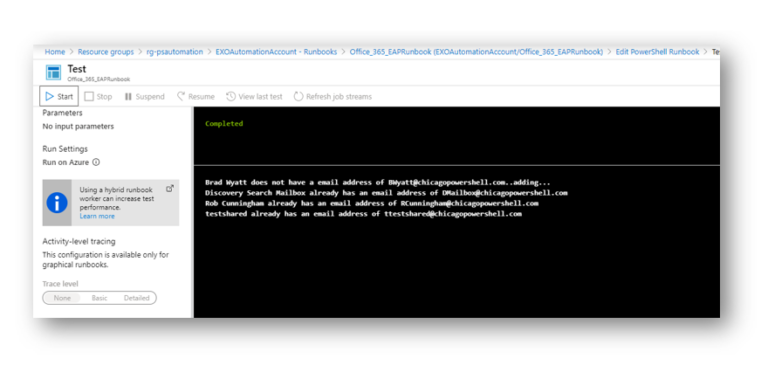This screenshot has height=372, width=768.
Task: Set trace level to None
Action: click(x=62, y=298)
